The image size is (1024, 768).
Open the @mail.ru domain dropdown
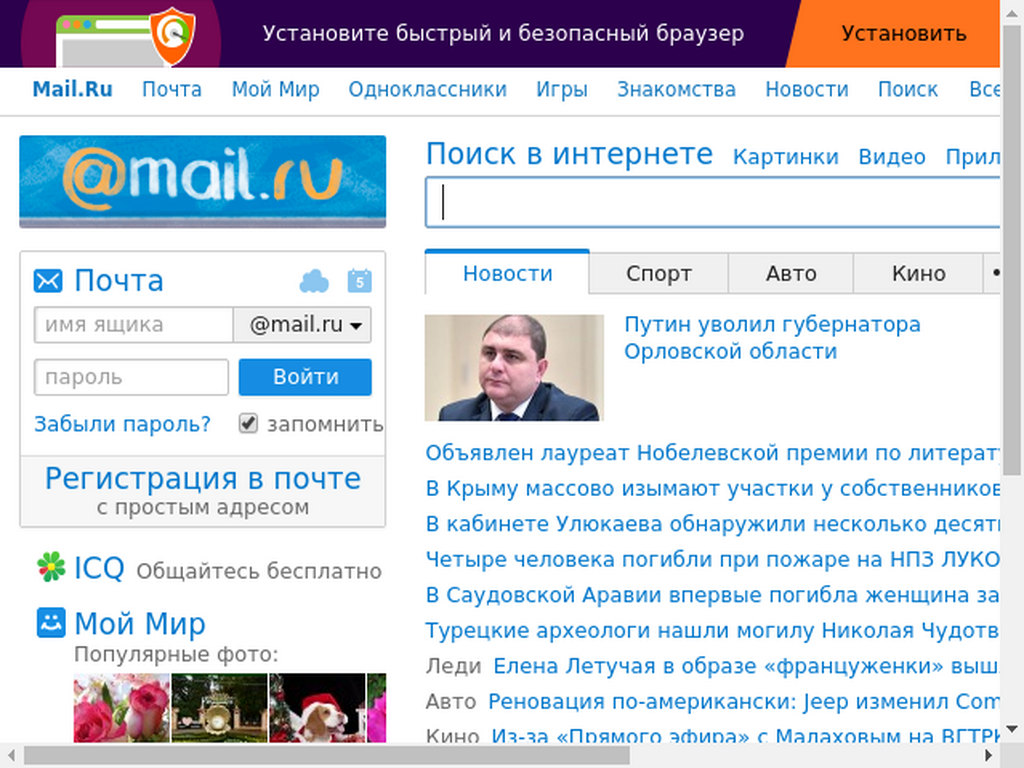302,325
